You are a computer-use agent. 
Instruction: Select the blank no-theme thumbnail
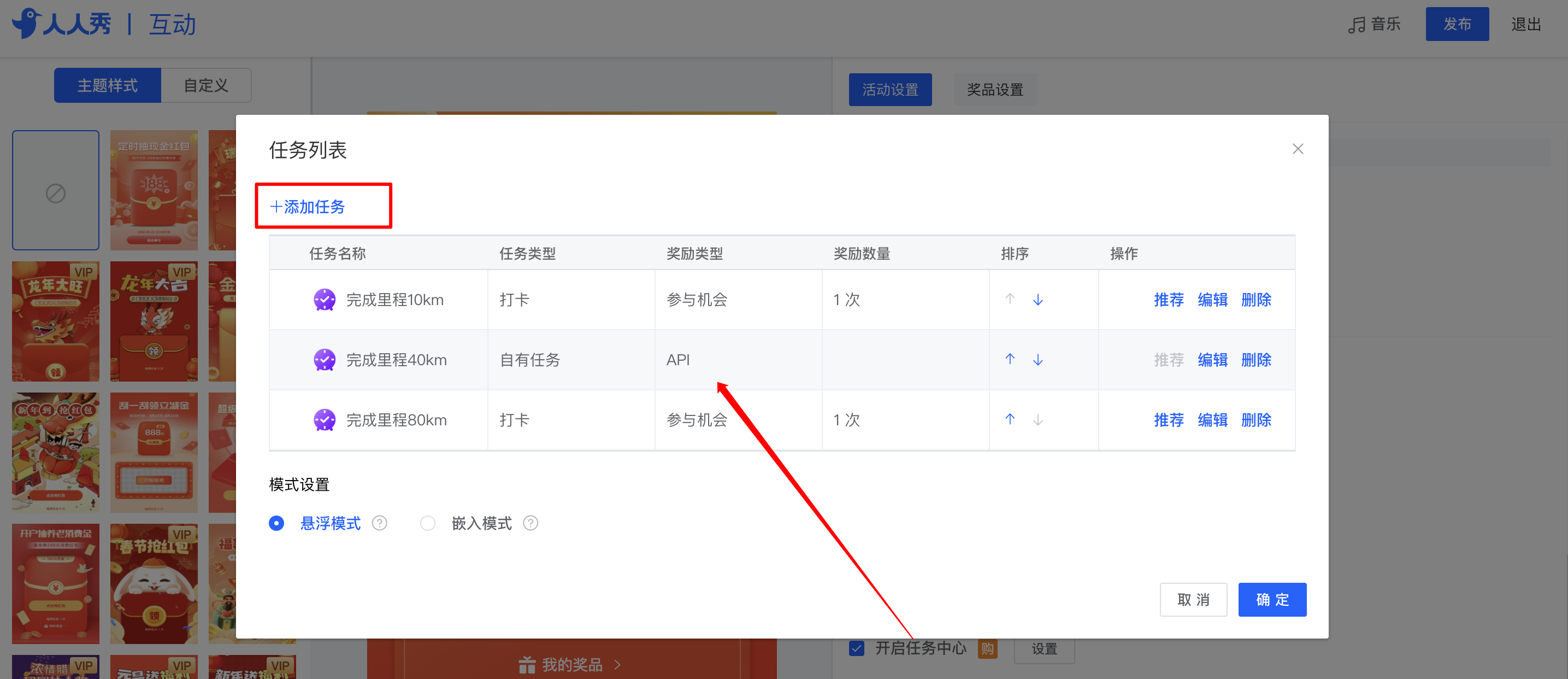(55, 191)
